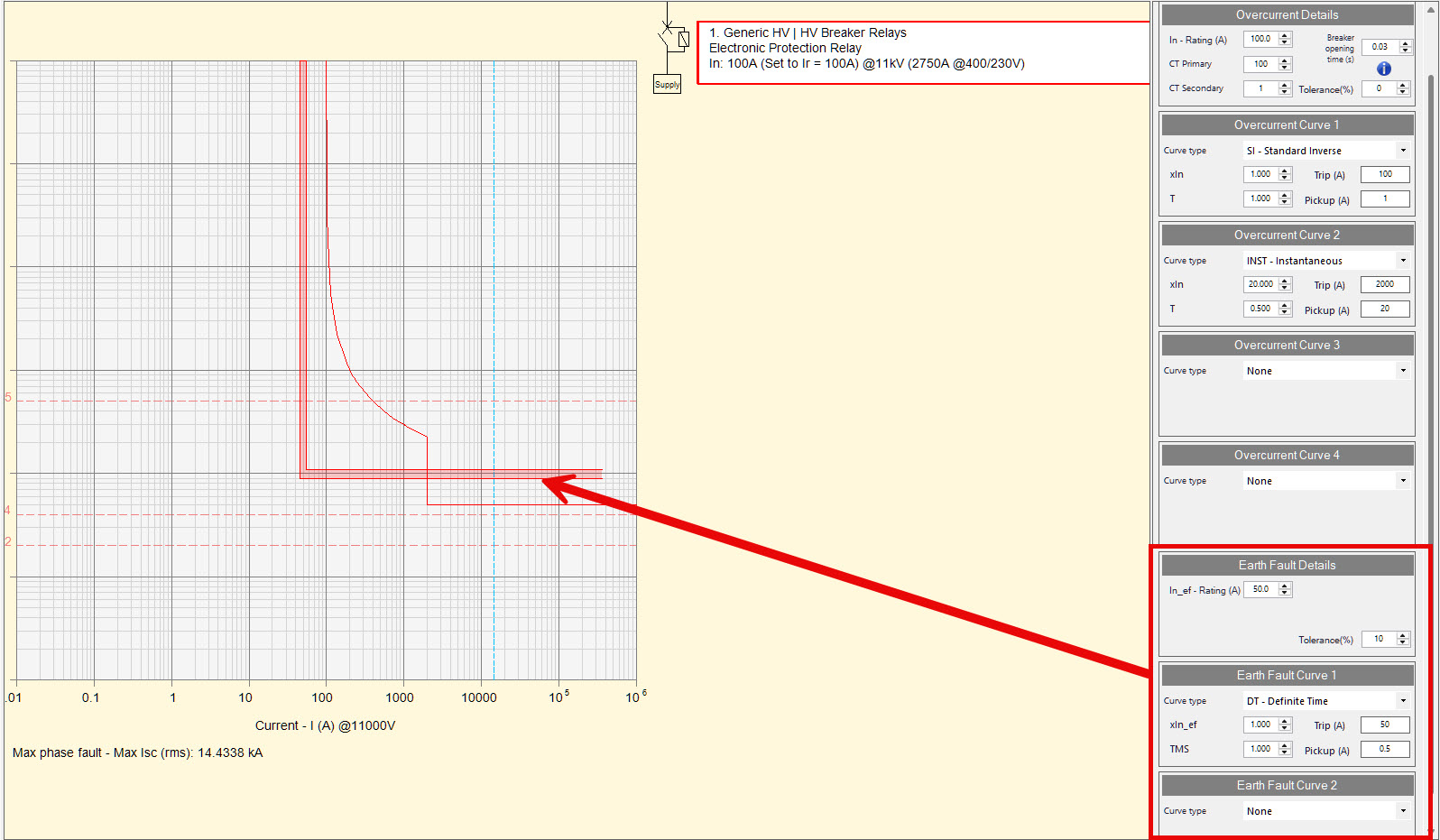Click the Earth Fault Tolerance(%) field
Image resolution: width=1440 pixels, height=840 pixels.
tap(1379, 639)
